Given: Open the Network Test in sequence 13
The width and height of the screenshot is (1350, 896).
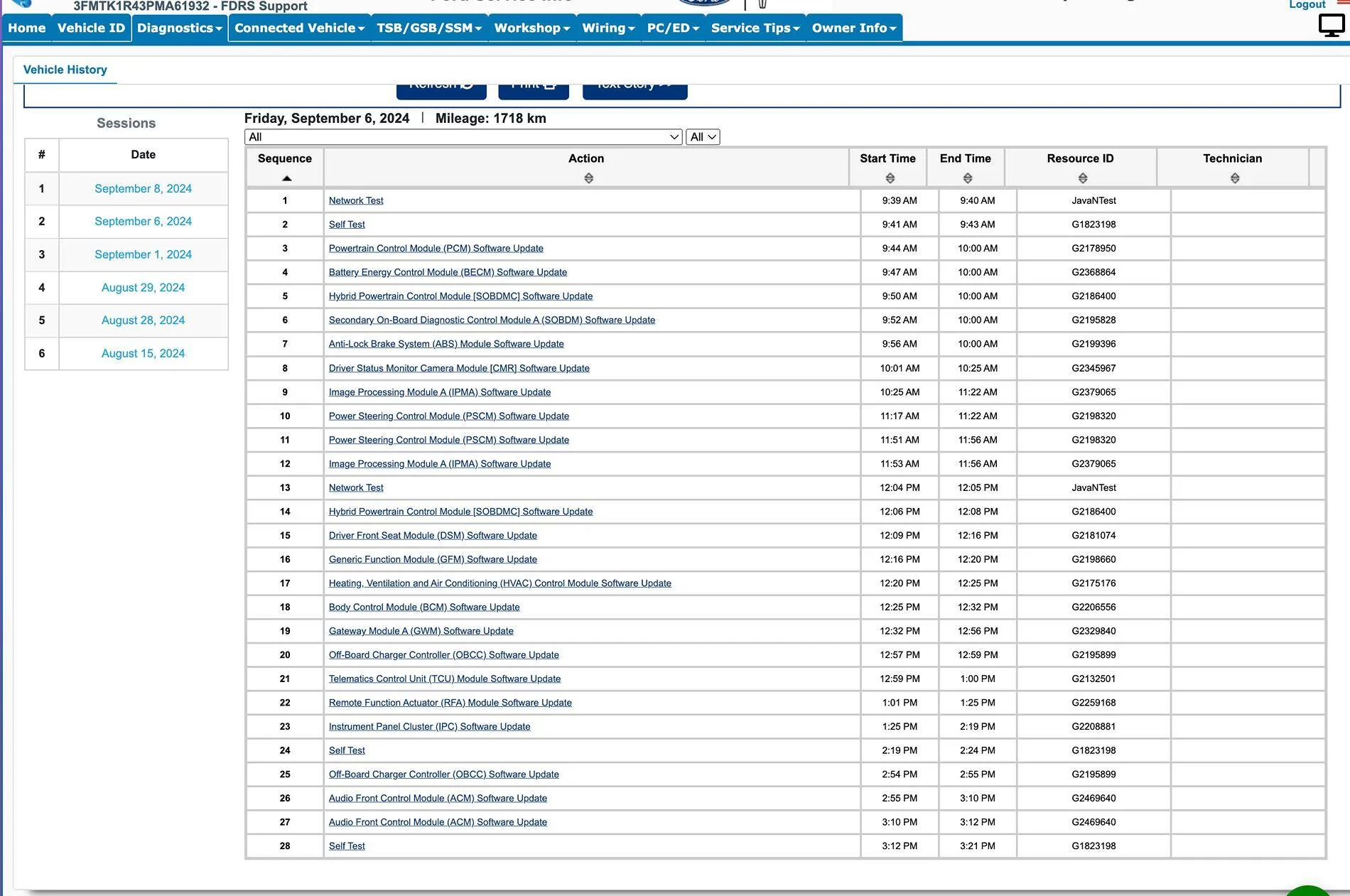Looking at the screenshot, I should [356, 487].
